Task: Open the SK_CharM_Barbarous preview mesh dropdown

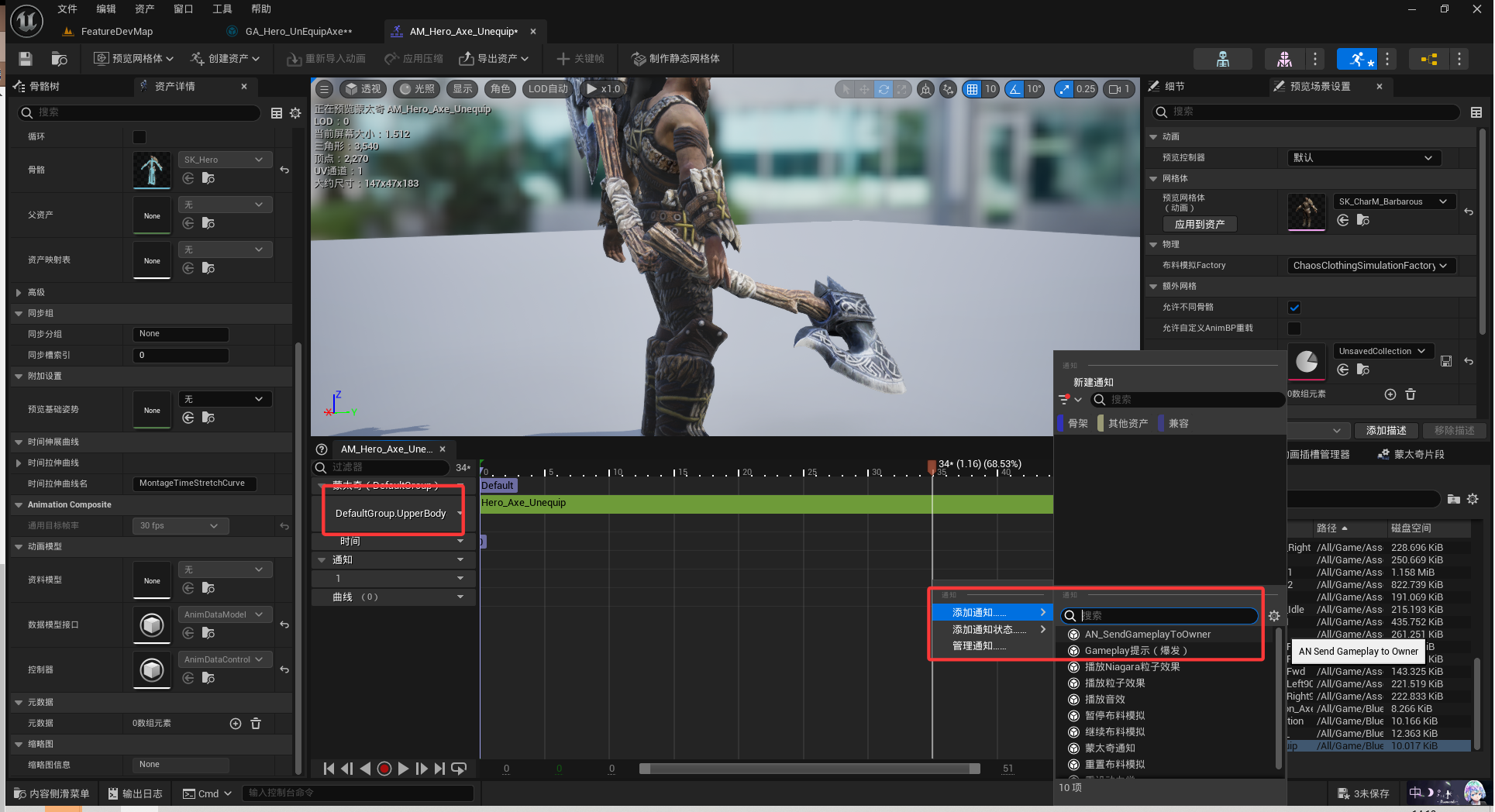Action: [1393, 201]
